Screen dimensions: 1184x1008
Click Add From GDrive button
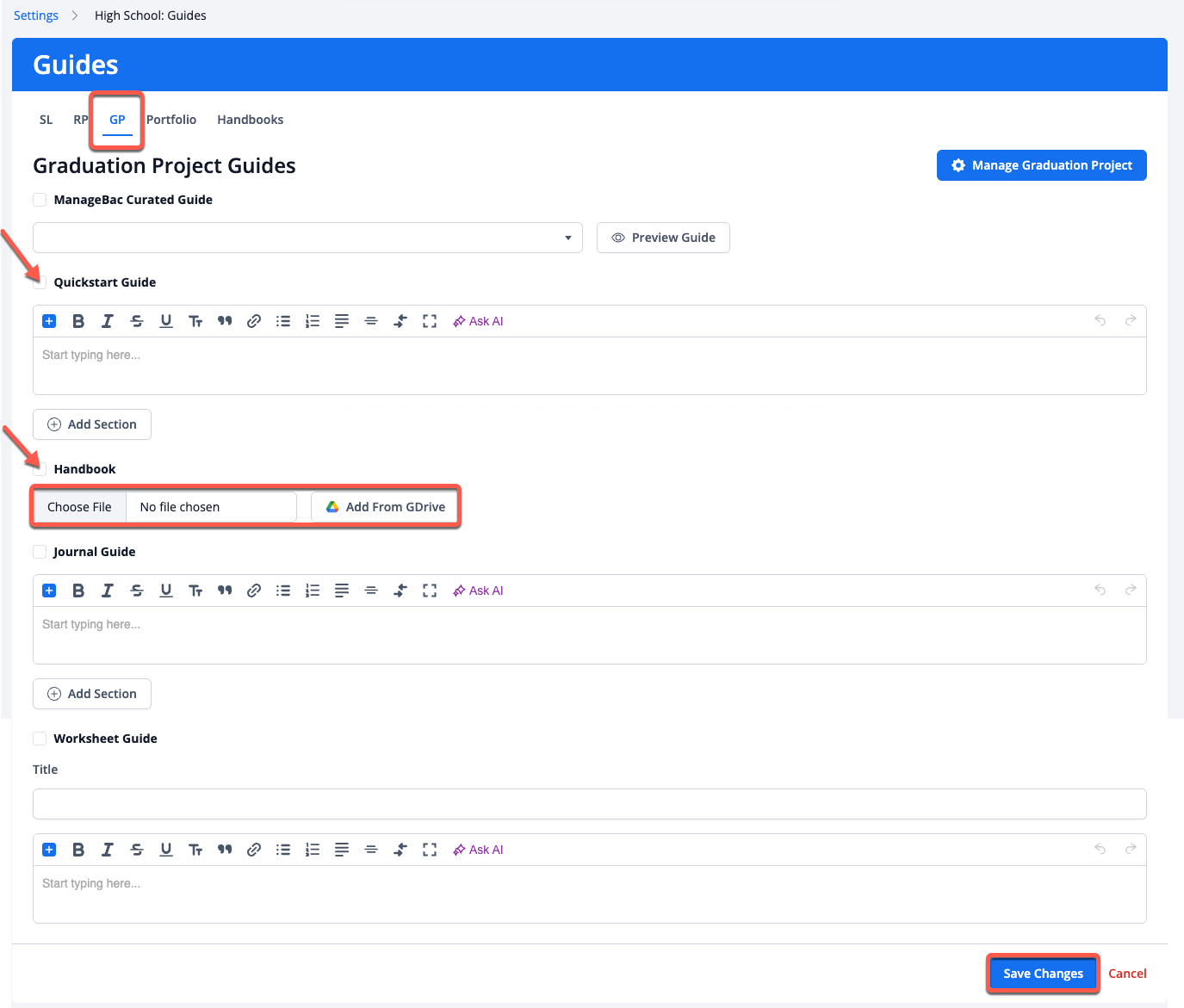tap(385, 507)
